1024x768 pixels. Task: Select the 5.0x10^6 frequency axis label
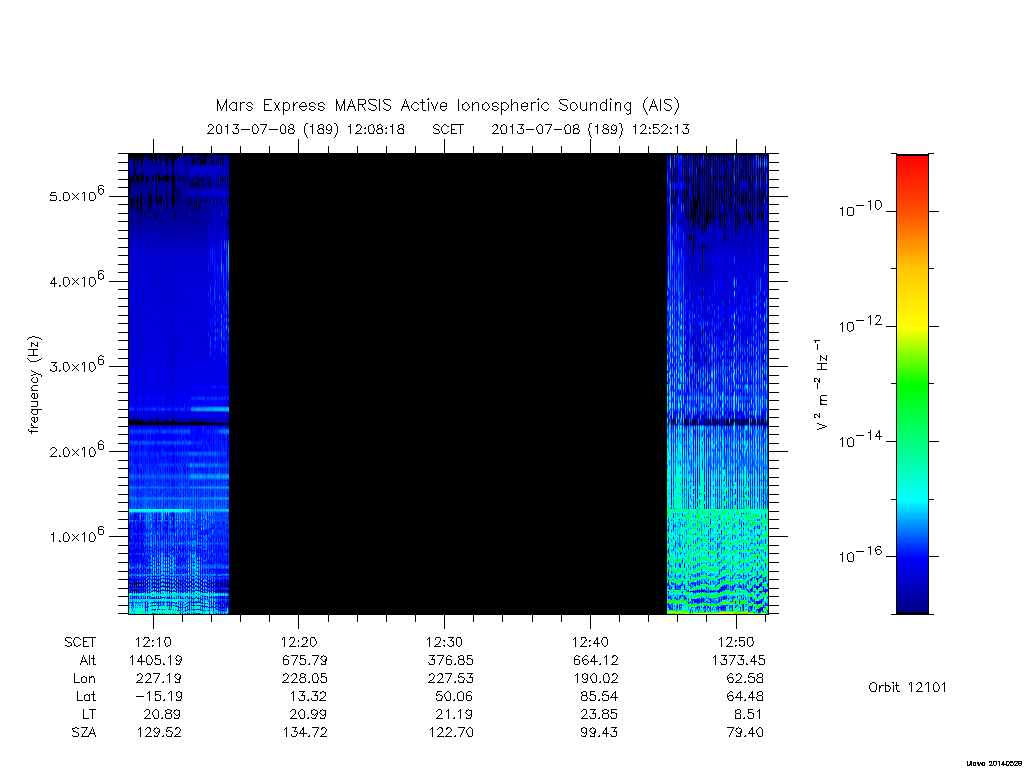tap(76, 195)
